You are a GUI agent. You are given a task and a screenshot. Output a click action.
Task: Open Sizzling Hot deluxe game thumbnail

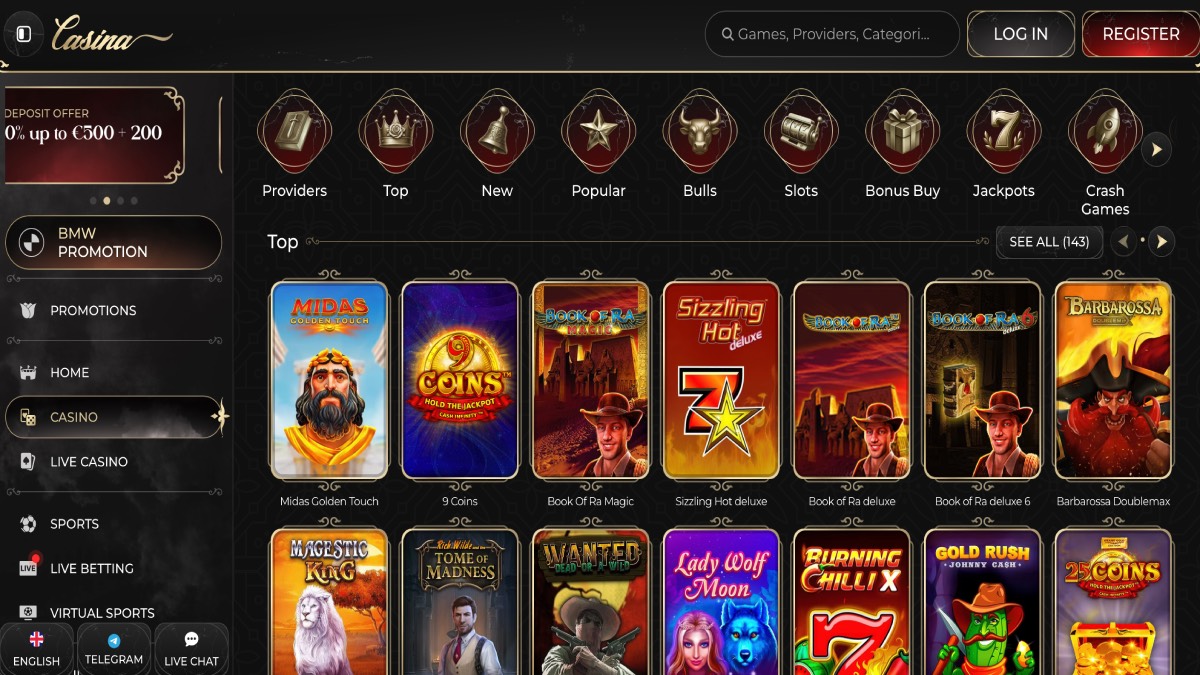pyautogui.click(x=721, y=380)
